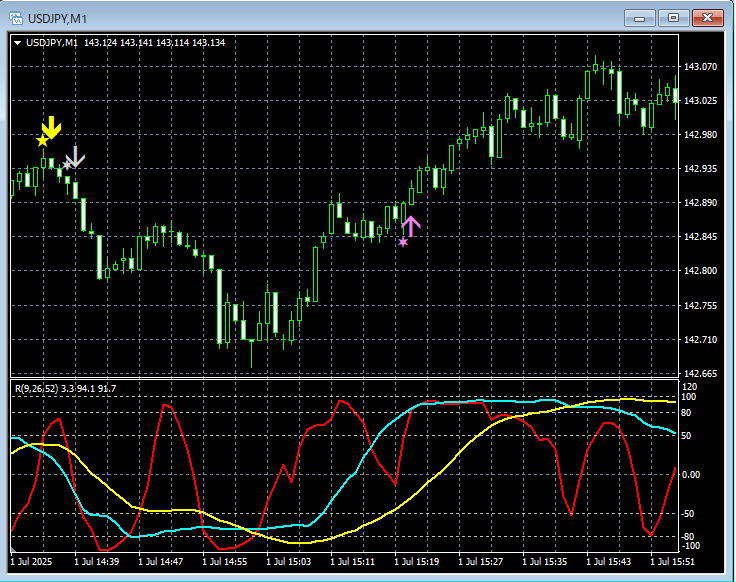Minimize the USDJPY,M1 chart window
Screen dimensions: 736x582
click(x=639, y=18)
